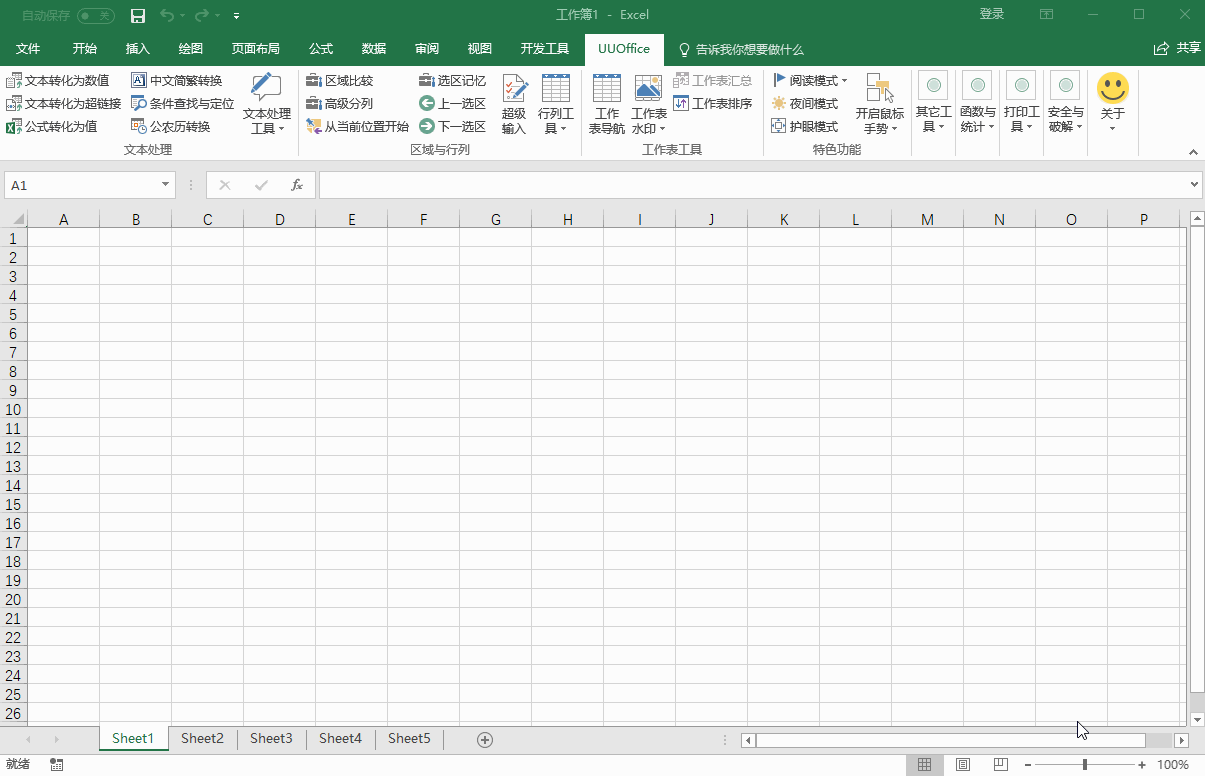The width and height of the screenshot is (1205, 776).
Task: Open 区域比较 tool
Action: (340, 80)
